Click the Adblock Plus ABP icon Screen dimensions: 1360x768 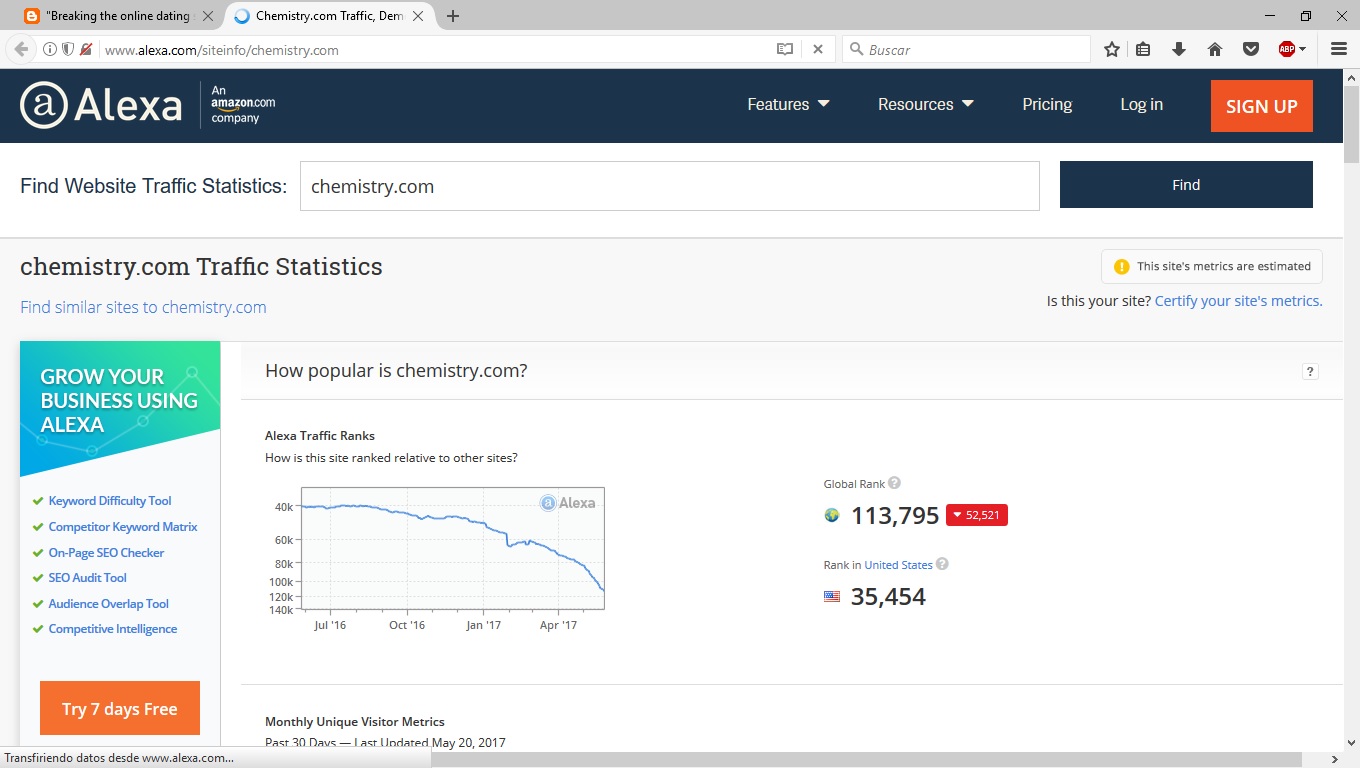(1287, 49)
